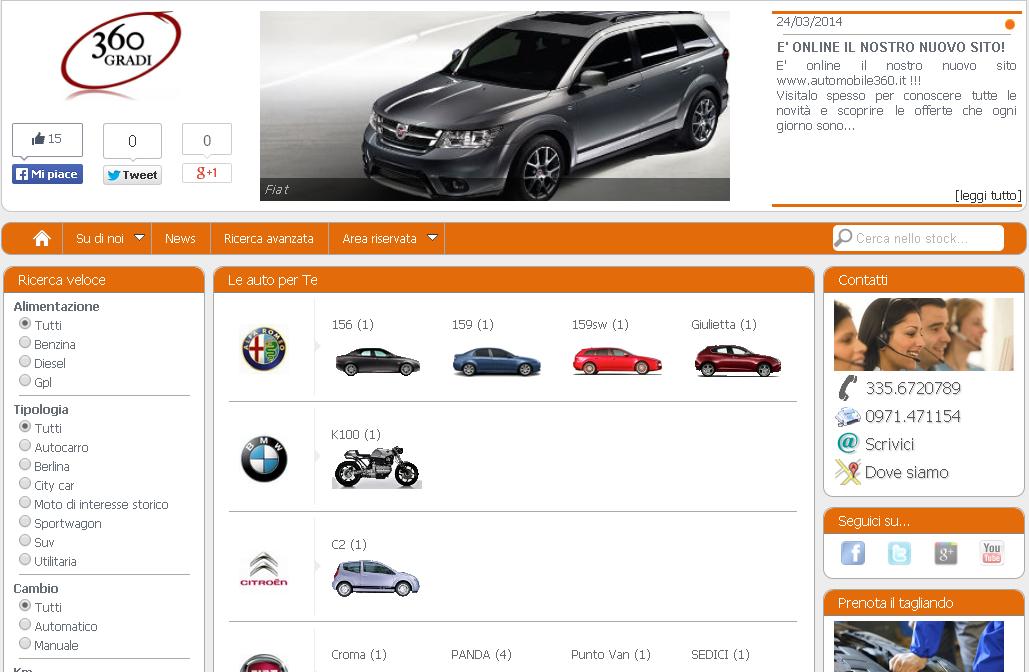Screen dimensions: 1029x672
Task: Select Tutti under Alimentazione
Action: [25, 323]
